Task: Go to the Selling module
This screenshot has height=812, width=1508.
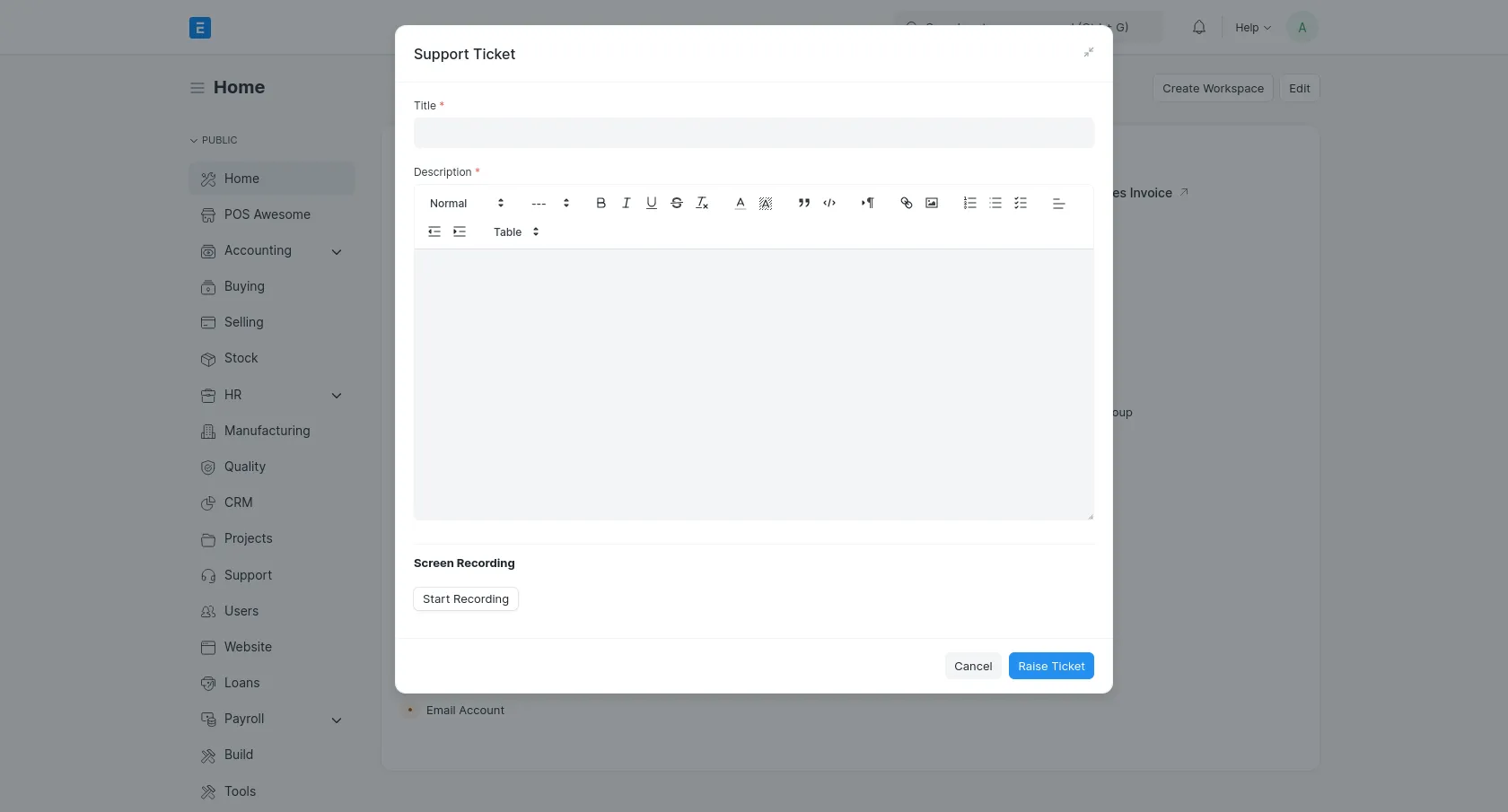Action: coord(243,322)
